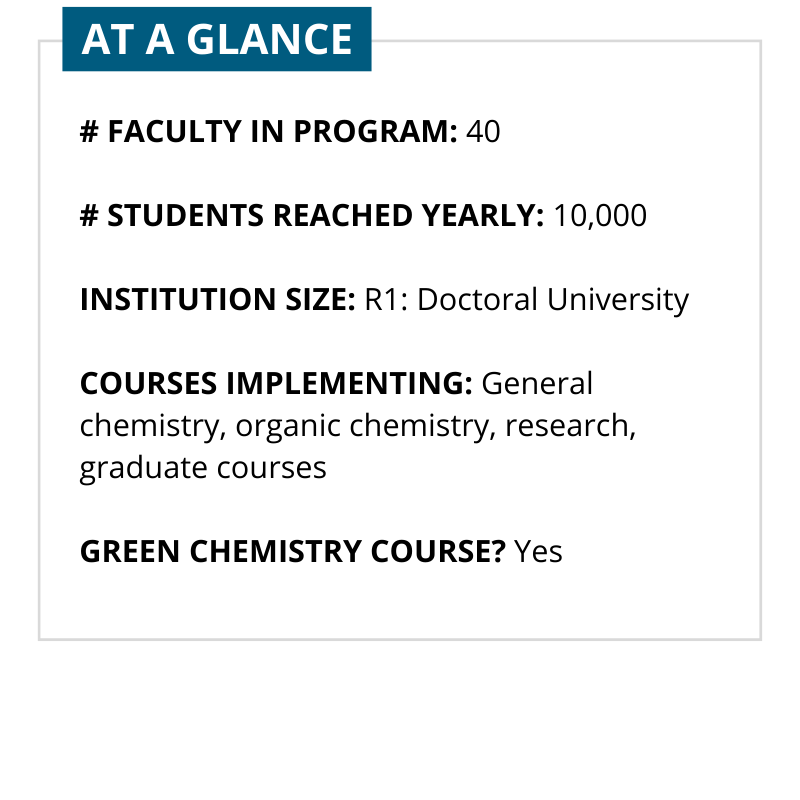The image size is (800, 800).
Task: Select the "# STUDENTS REACHED YEARLY:" label
Action: tap(312, 215)
